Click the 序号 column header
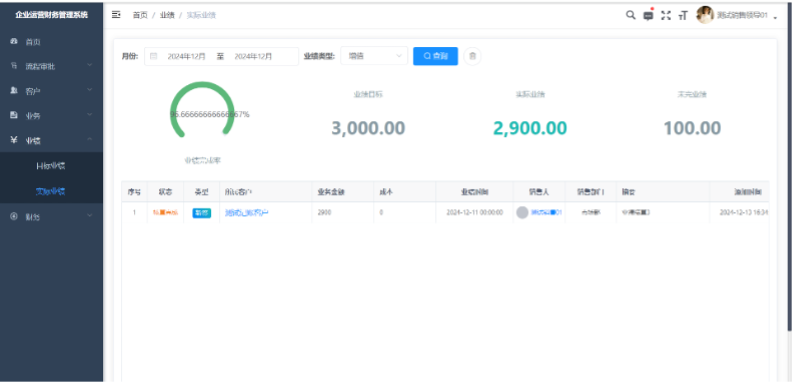 (x=134, y=192)
